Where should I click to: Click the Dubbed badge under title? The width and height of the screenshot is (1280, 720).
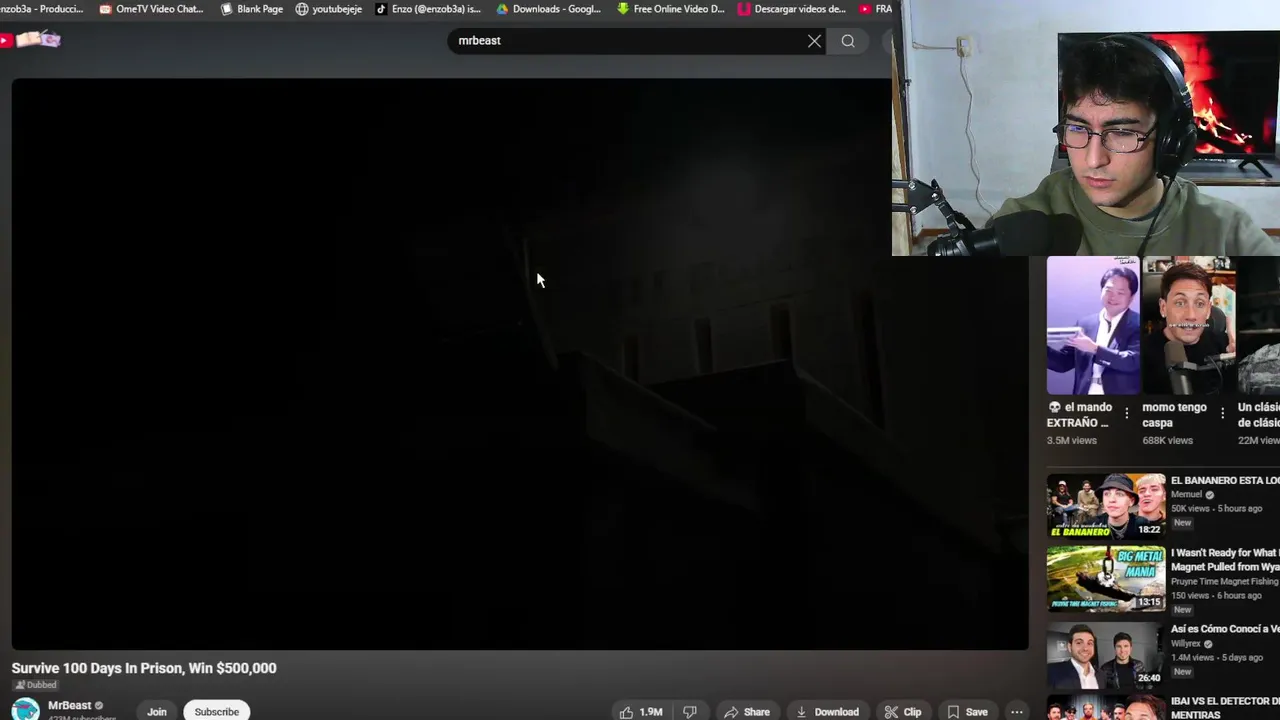tap(36, 685)
